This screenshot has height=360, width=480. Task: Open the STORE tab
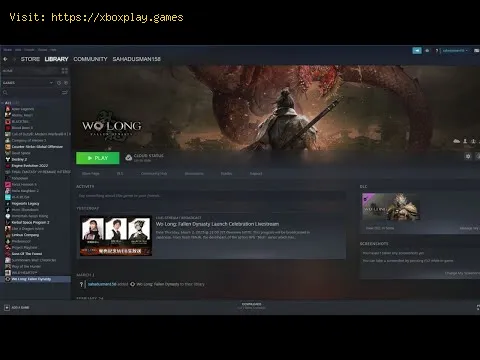click(30, 59)
